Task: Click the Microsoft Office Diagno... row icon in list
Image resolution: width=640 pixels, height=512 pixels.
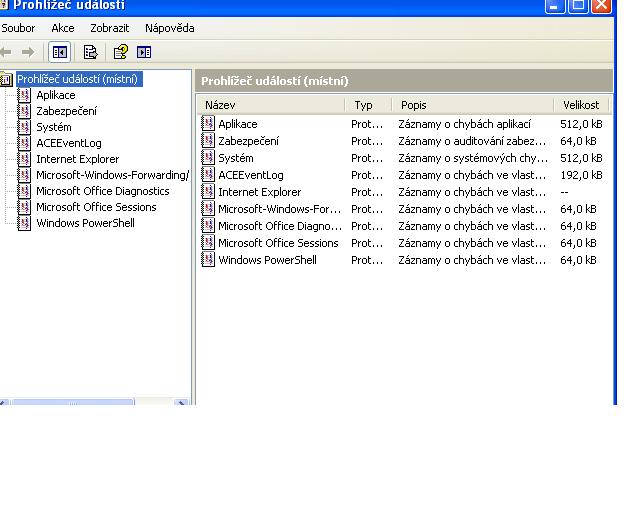Action: tap(208, 226)
